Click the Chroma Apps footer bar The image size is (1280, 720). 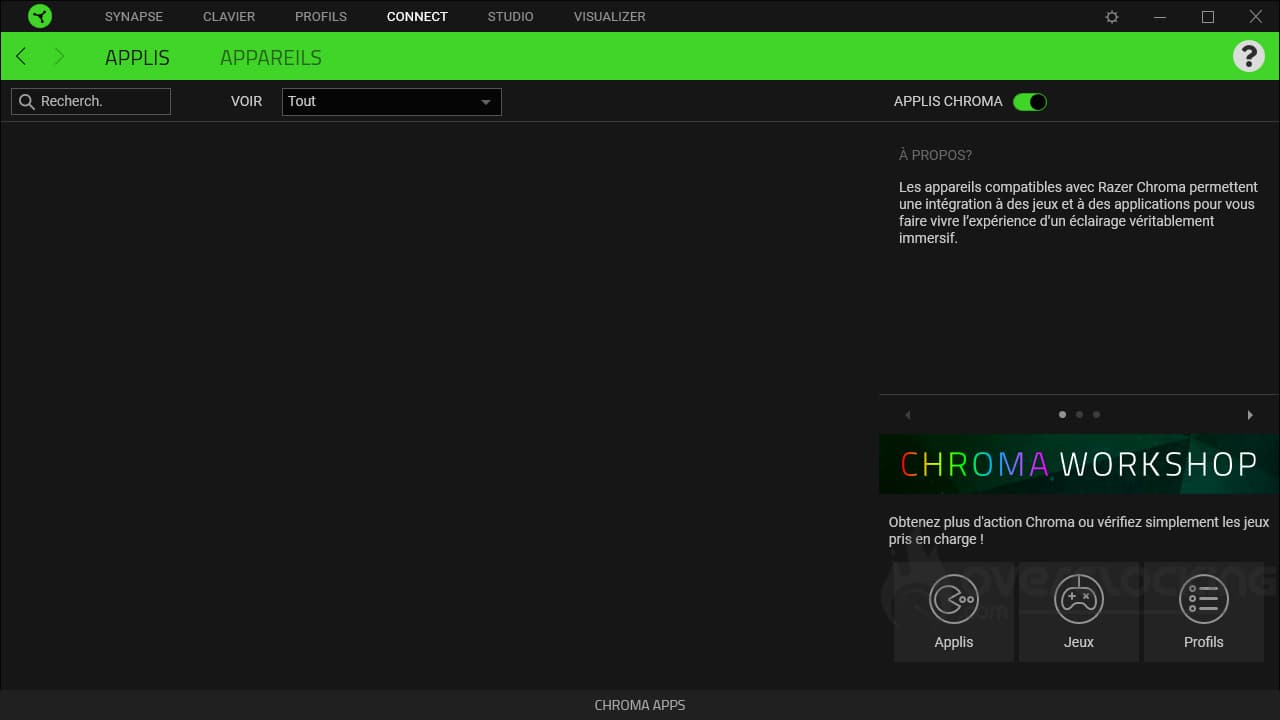tap(640, 705)
